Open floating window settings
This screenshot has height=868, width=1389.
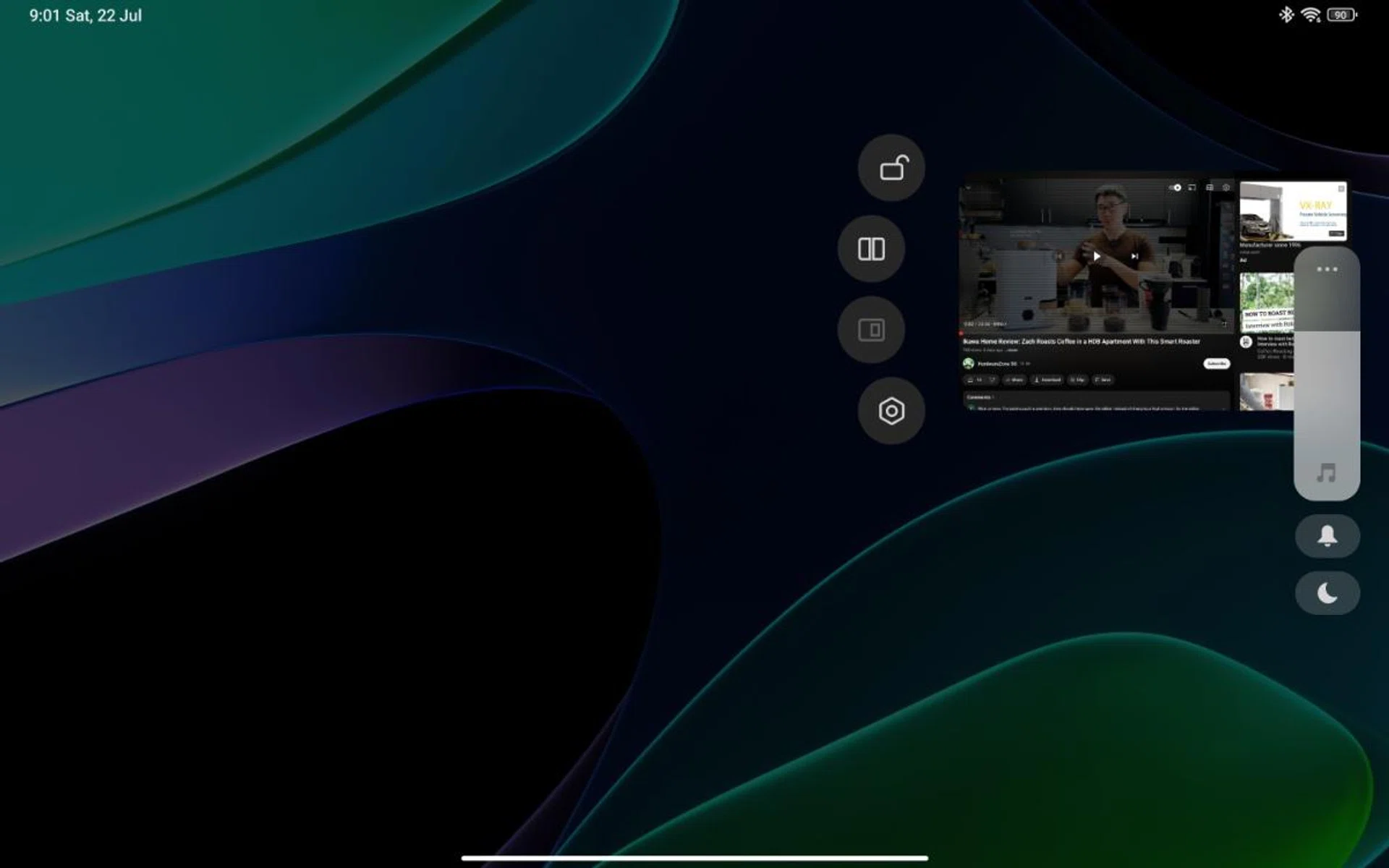click(891, 411)
